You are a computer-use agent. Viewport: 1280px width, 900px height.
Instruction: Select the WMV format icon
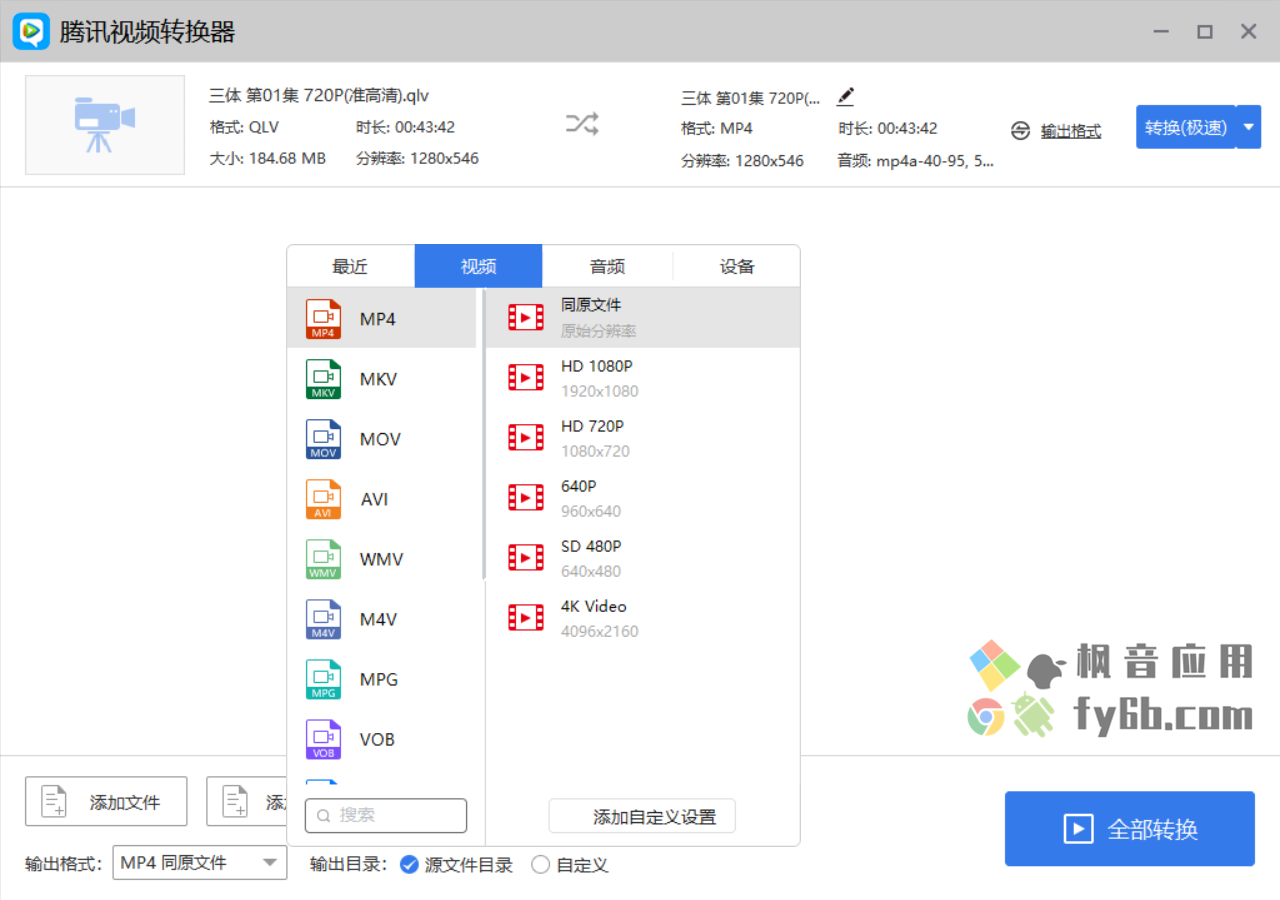[x=323, y=559]
